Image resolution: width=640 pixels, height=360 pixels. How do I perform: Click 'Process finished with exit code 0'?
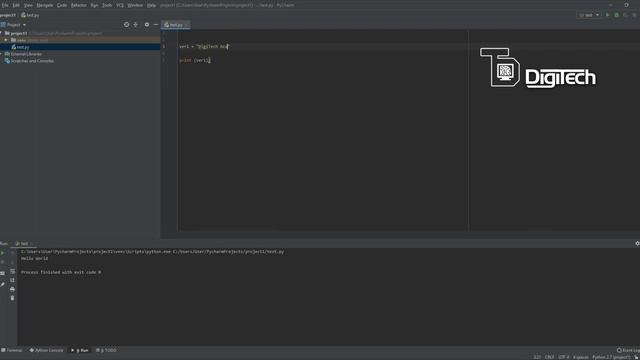coord(61,272)
